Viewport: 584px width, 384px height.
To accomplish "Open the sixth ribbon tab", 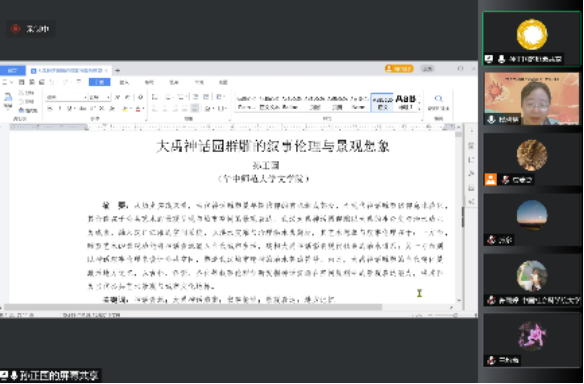I will point(223,82).
